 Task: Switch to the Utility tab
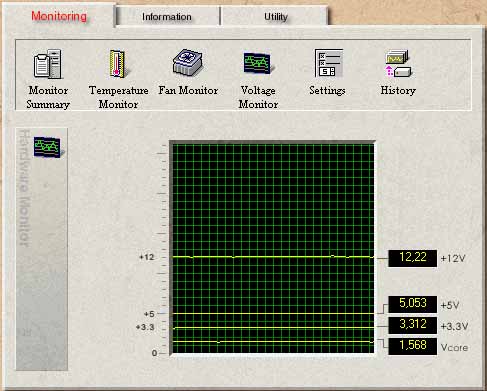(276, 17)
